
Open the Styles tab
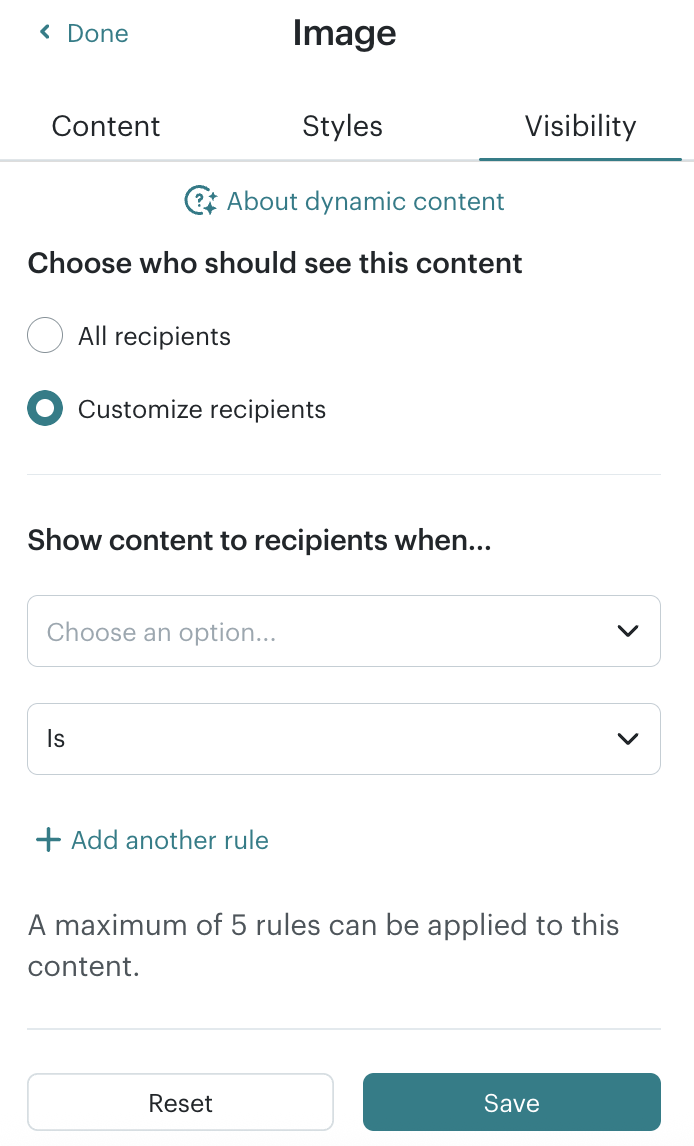tap(343, 126)
